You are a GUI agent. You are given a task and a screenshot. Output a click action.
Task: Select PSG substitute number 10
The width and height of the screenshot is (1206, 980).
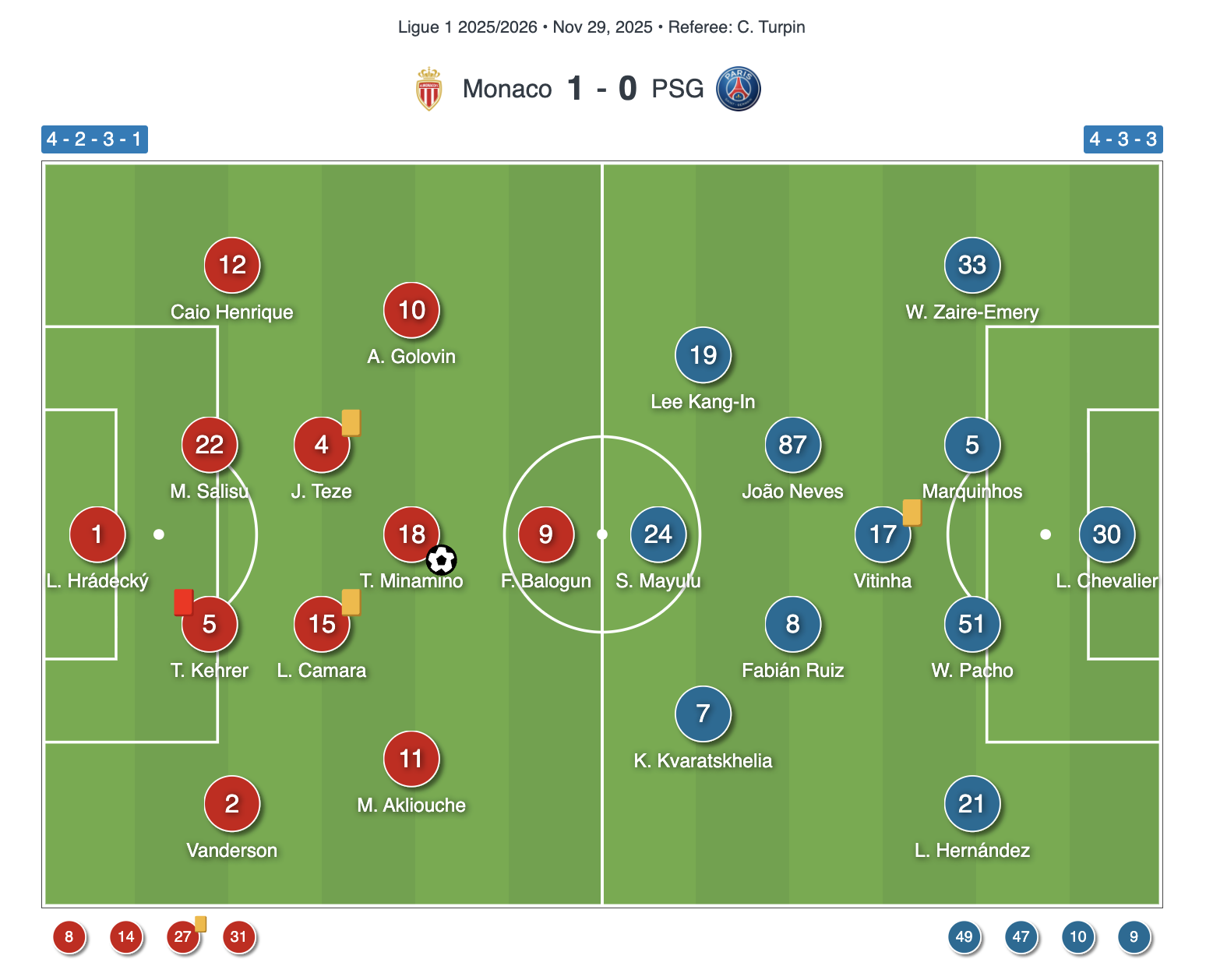click(x=1077, y=936)
